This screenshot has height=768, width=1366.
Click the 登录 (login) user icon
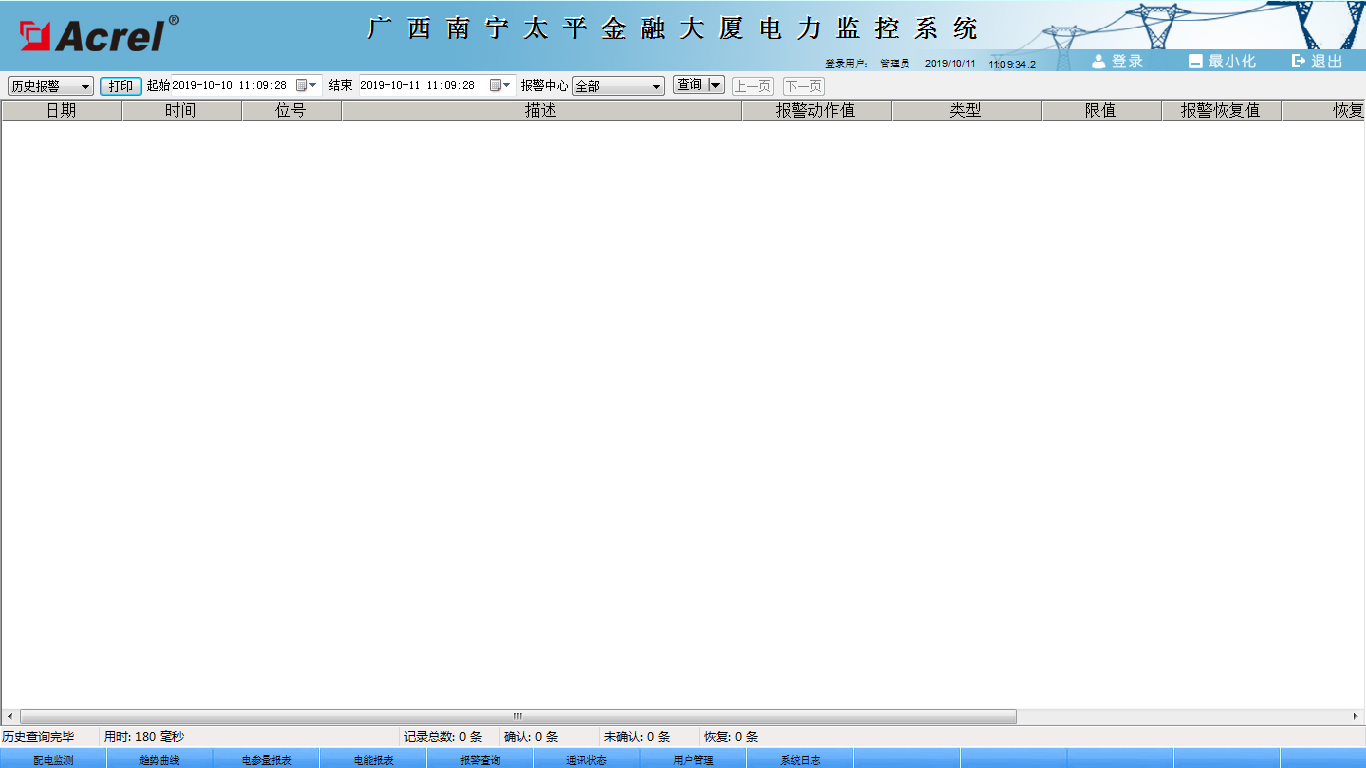pos(1099,61)
